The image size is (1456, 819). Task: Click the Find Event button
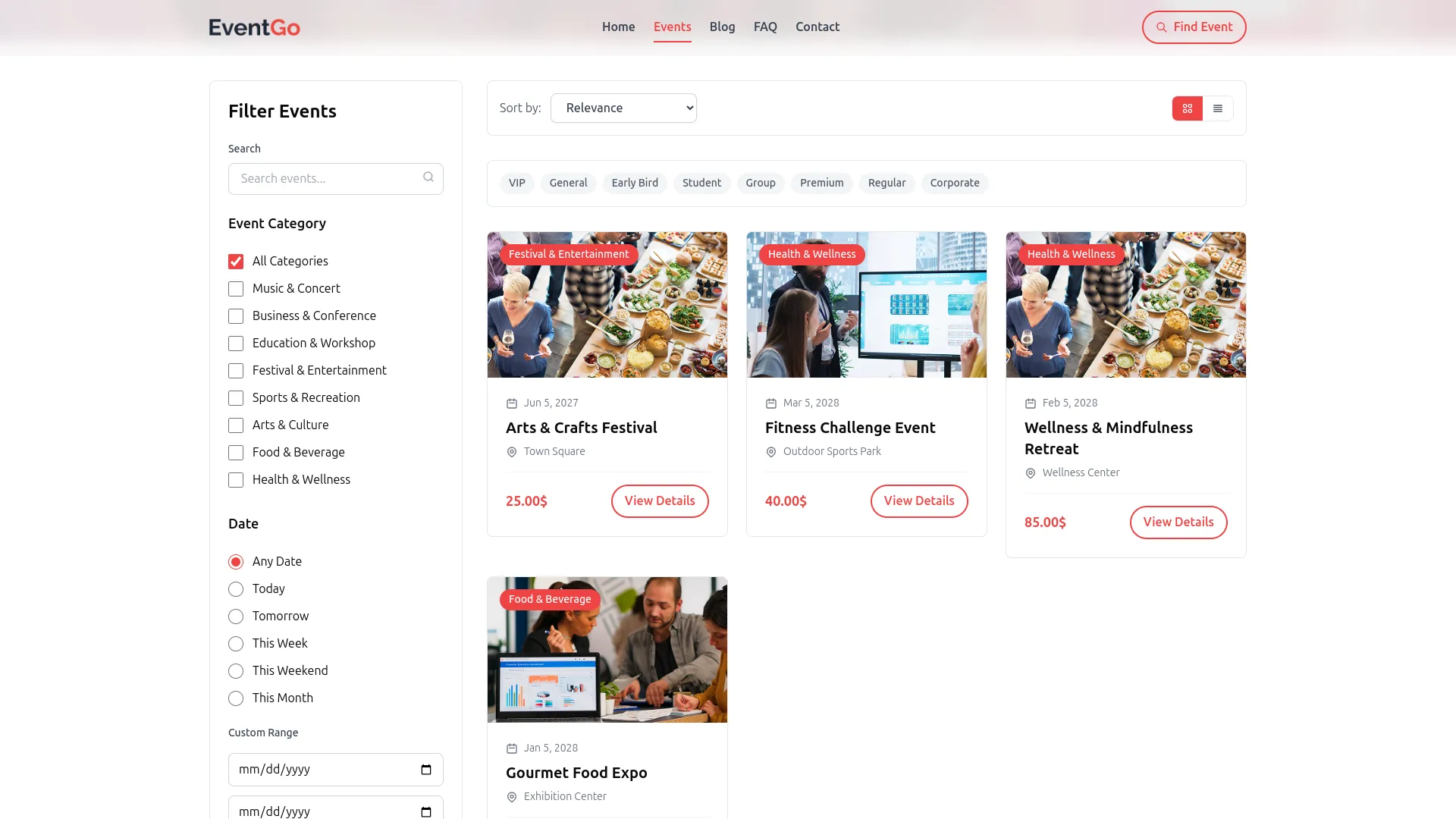(x=1194, y=27)
